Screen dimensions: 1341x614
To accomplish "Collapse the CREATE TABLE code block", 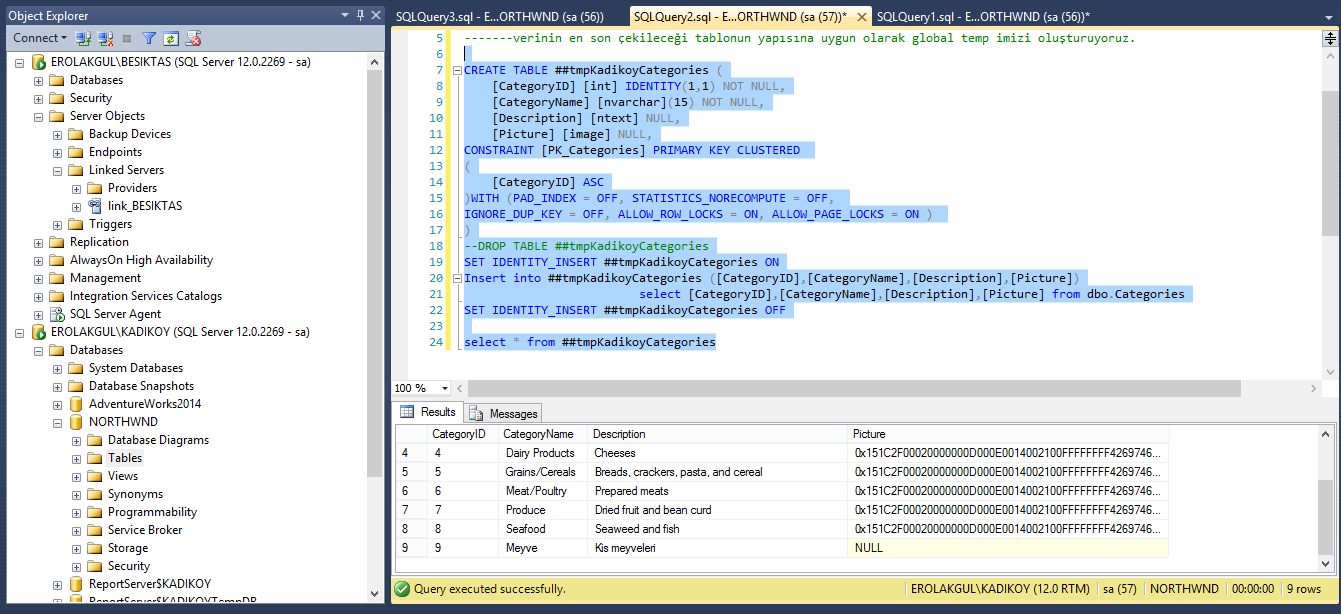I will point(457,70).
